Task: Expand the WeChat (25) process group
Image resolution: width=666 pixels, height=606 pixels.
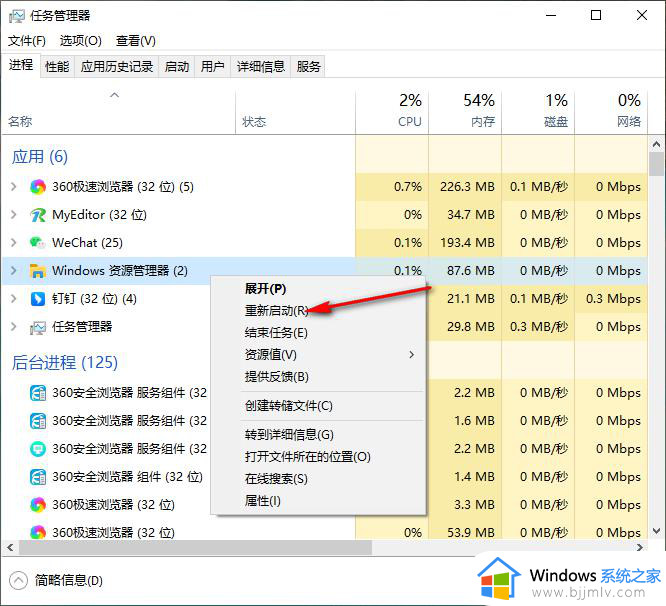Action: point(14,243)
